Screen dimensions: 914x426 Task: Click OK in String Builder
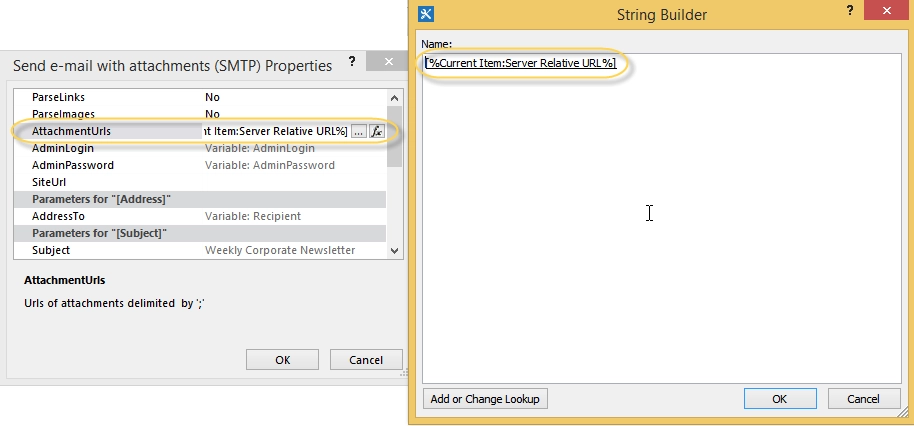pos(779,399)
